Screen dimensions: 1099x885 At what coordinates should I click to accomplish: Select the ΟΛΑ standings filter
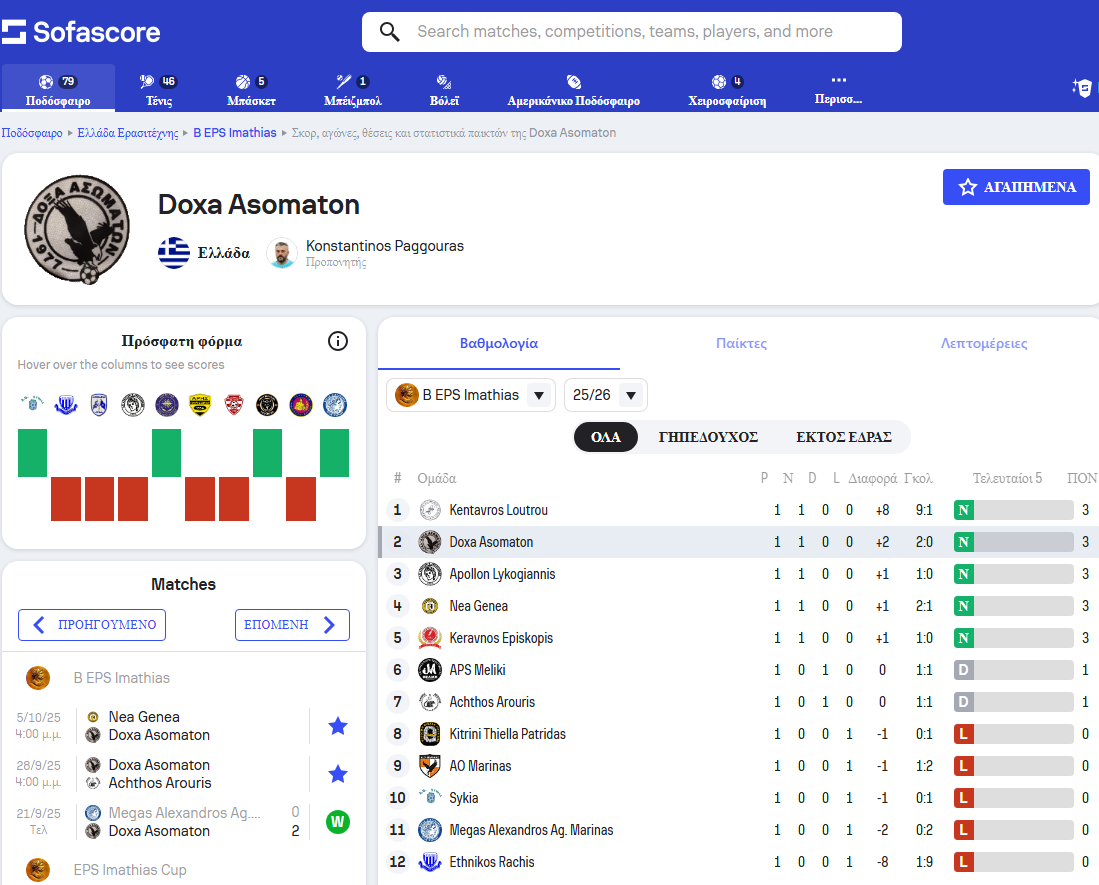(606, 437)
